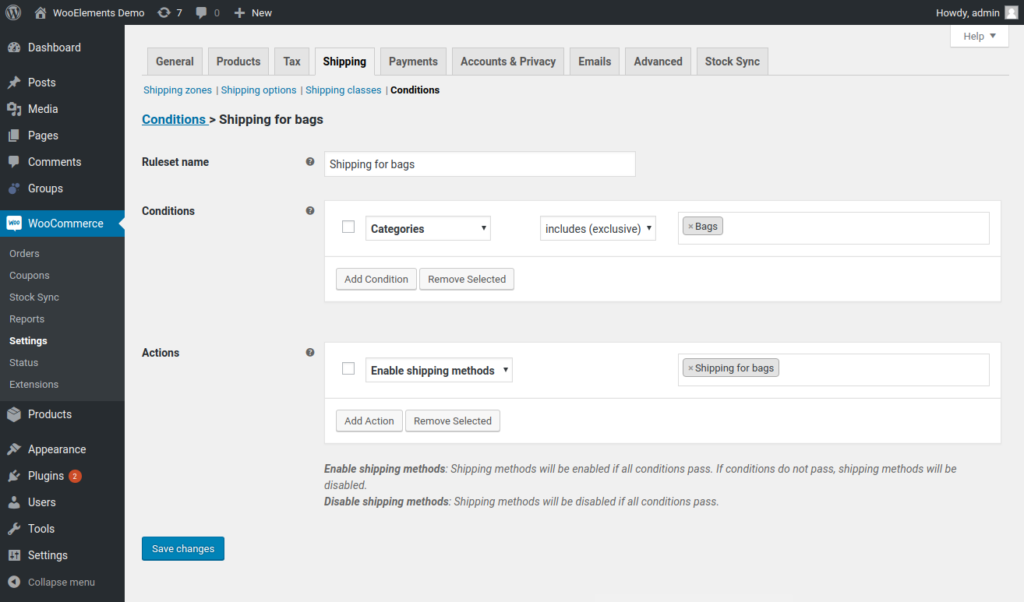Remove the Bags category tag
This screenshot has width=1024, height=602.
(x=690, y=225)
